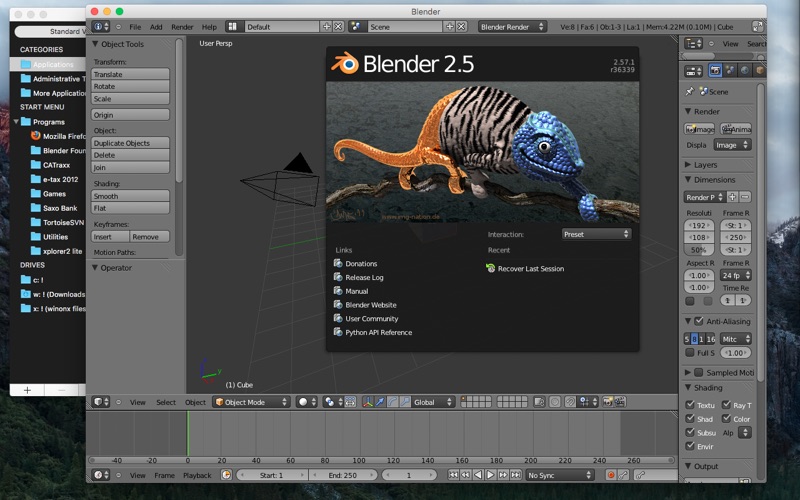
Task: Expand the Layers panel in properties
Action: click(x=706, y=164)
